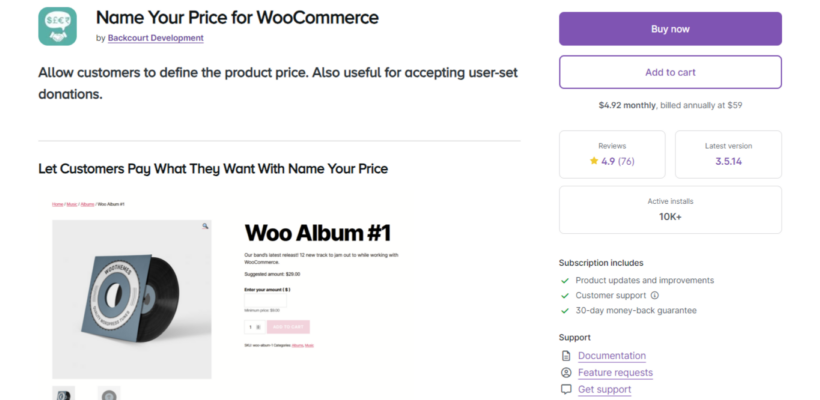Click the info icon beside Customer support
The image size is (820, 400).
655,295
